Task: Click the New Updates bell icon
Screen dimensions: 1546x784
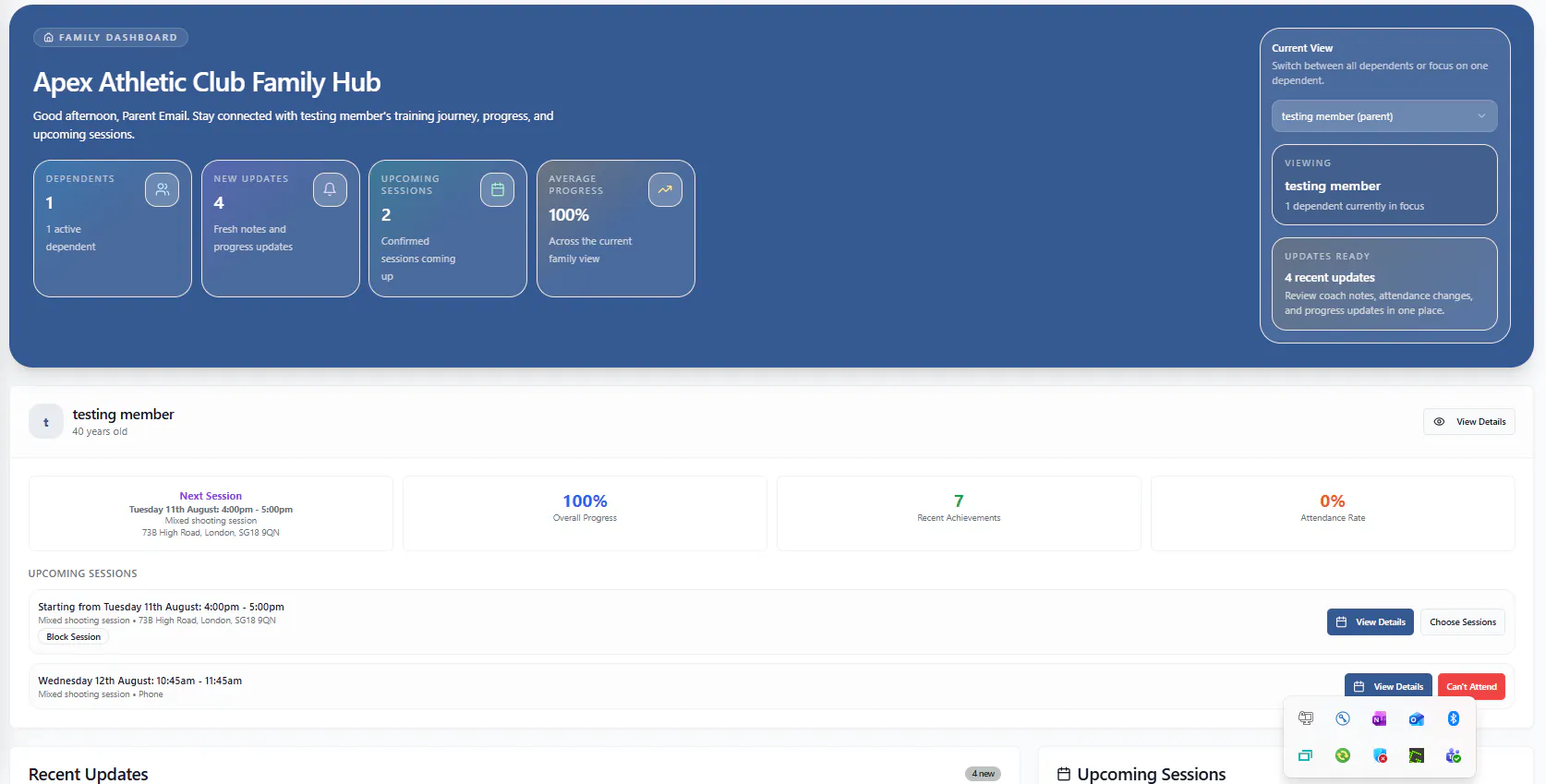Action: point(330,189)
